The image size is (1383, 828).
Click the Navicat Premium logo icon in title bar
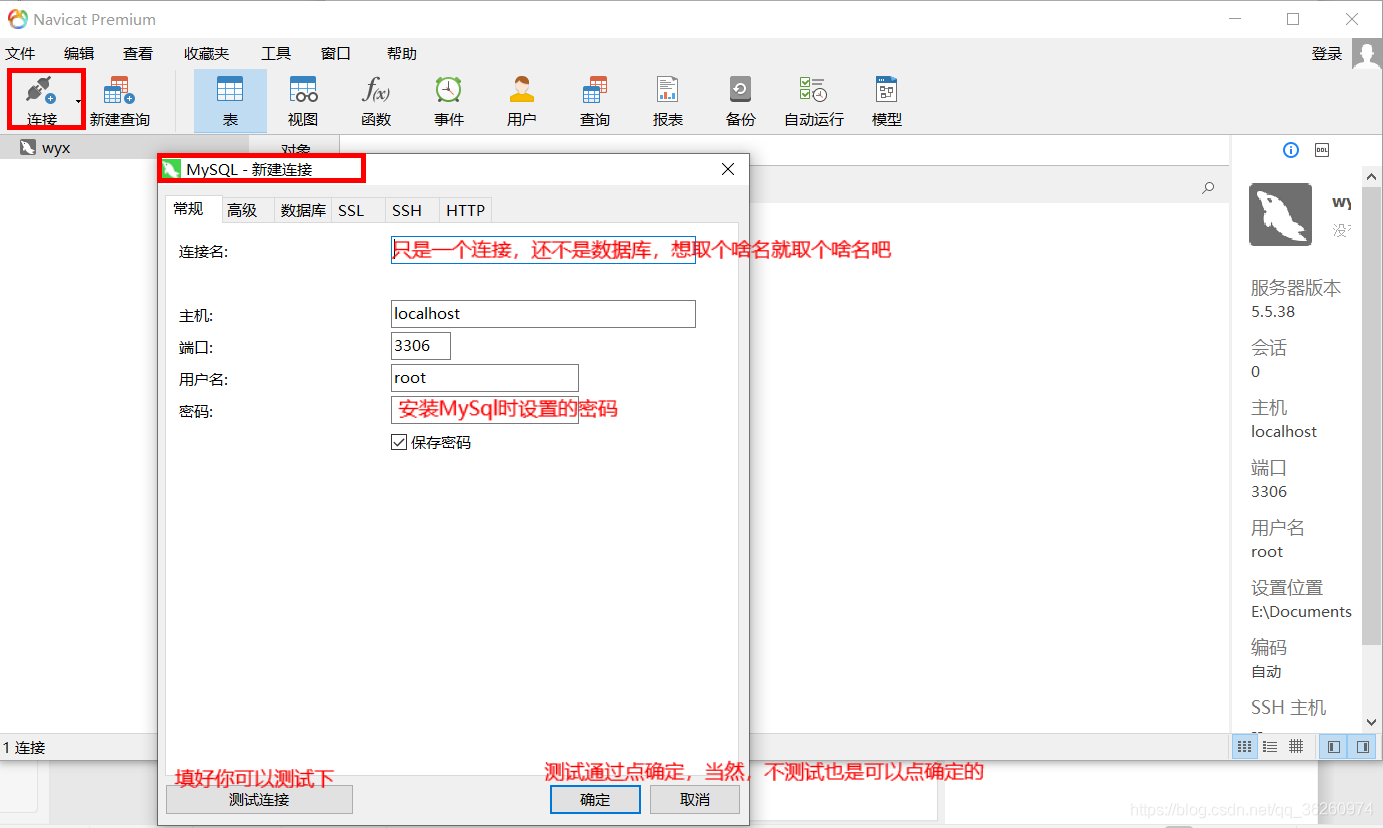tap(17, 19)
